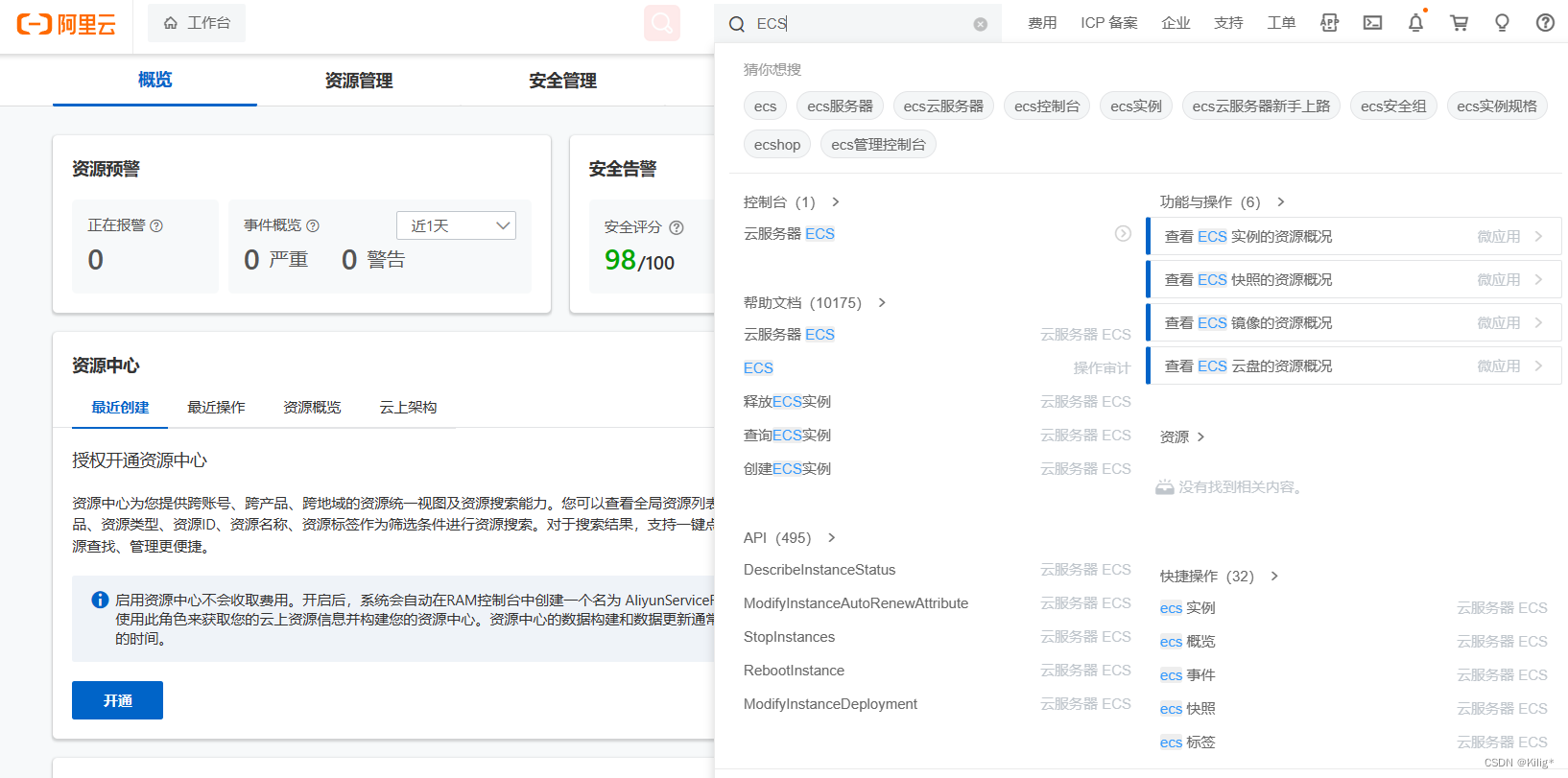This screenshot has height=778, width=1568.
Task: Choose the ecs实例 suggestion chip
Action: tap(1136, 106)
